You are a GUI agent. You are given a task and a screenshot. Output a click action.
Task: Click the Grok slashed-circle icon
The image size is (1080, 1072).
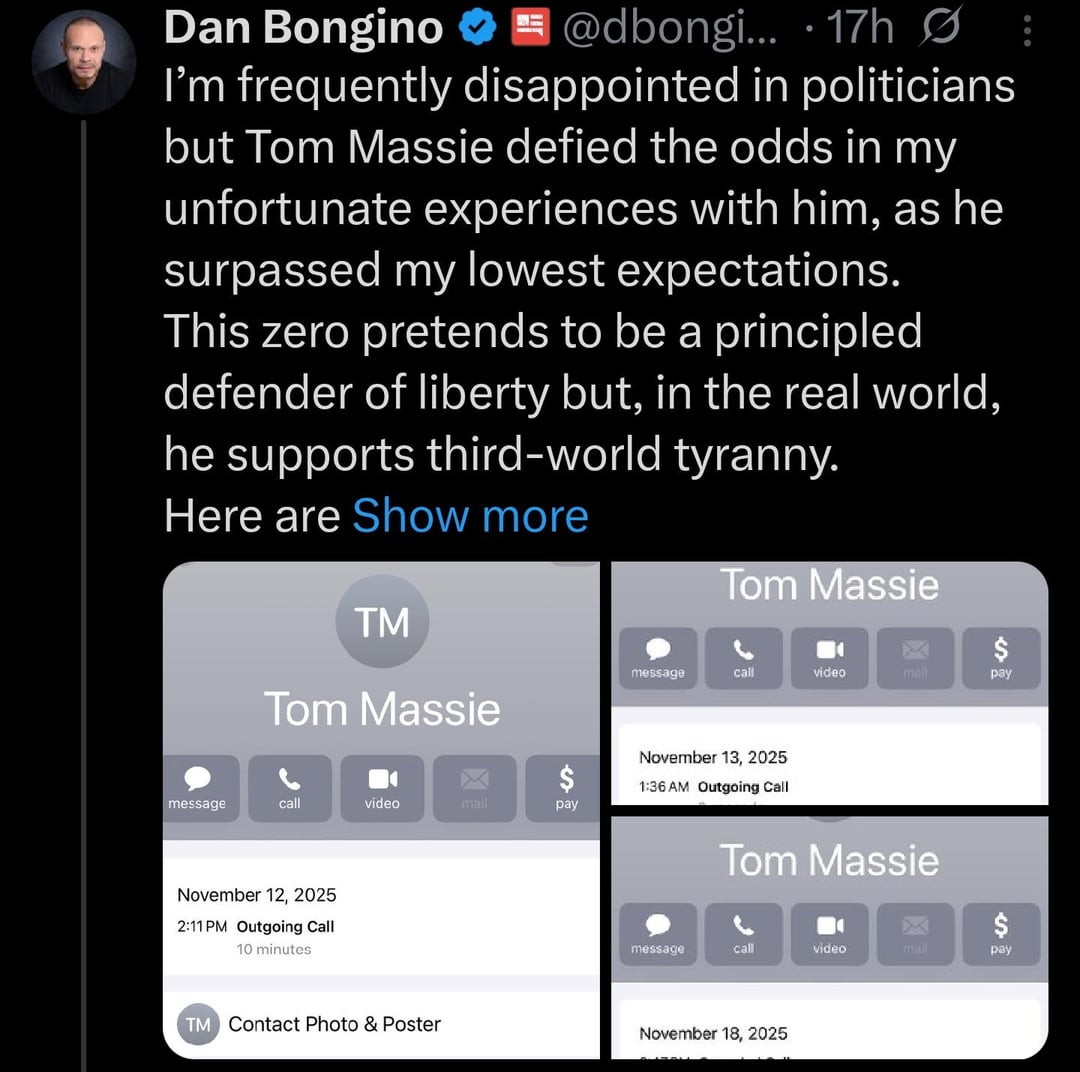941,28
